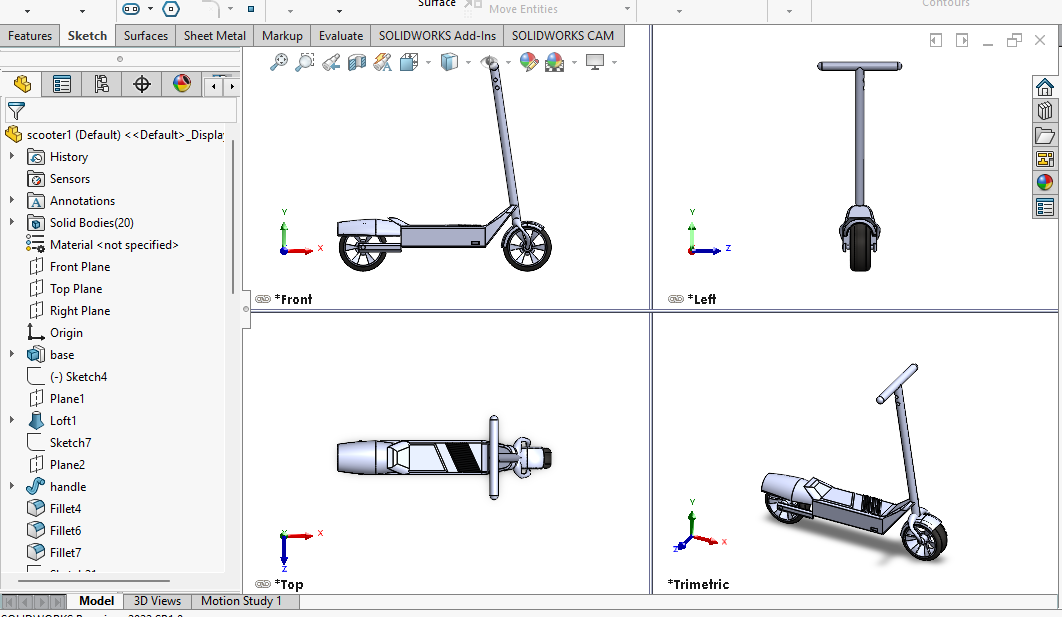Open Apply Scene dropdown arrow
This screenshot has height=617, width=1062.
[x=574, y=62]
